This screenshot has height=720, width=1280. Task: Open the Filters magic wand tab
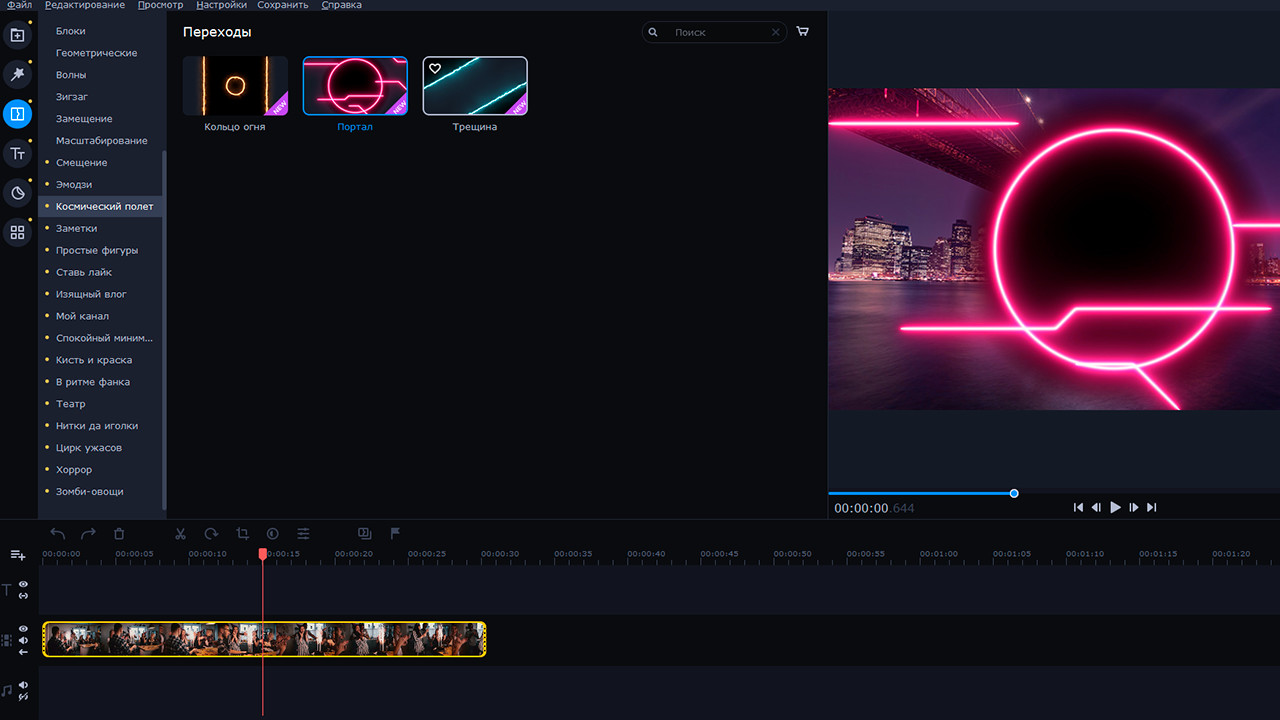tap(17, 75)
